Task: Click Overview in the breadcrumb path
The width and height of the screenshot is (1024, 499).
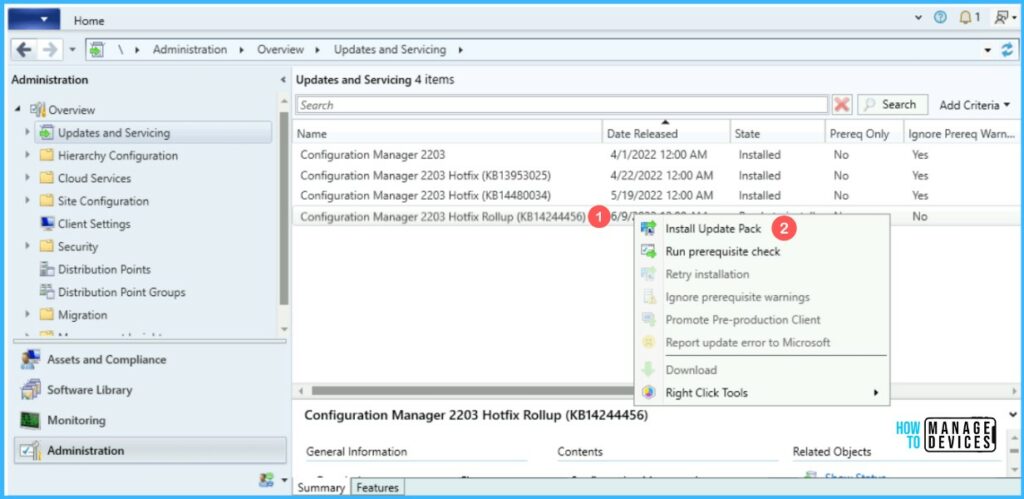Action: point(280,50)
